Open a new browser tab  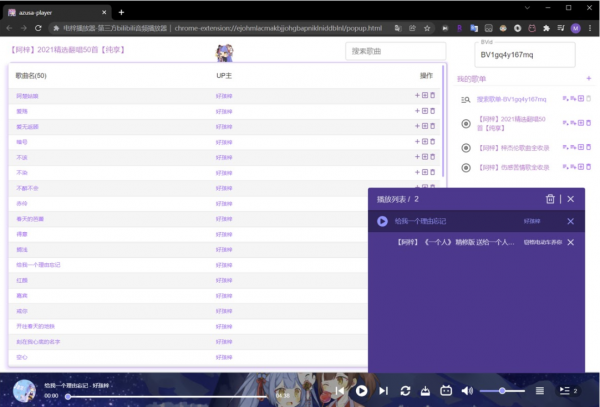(121, 12)
